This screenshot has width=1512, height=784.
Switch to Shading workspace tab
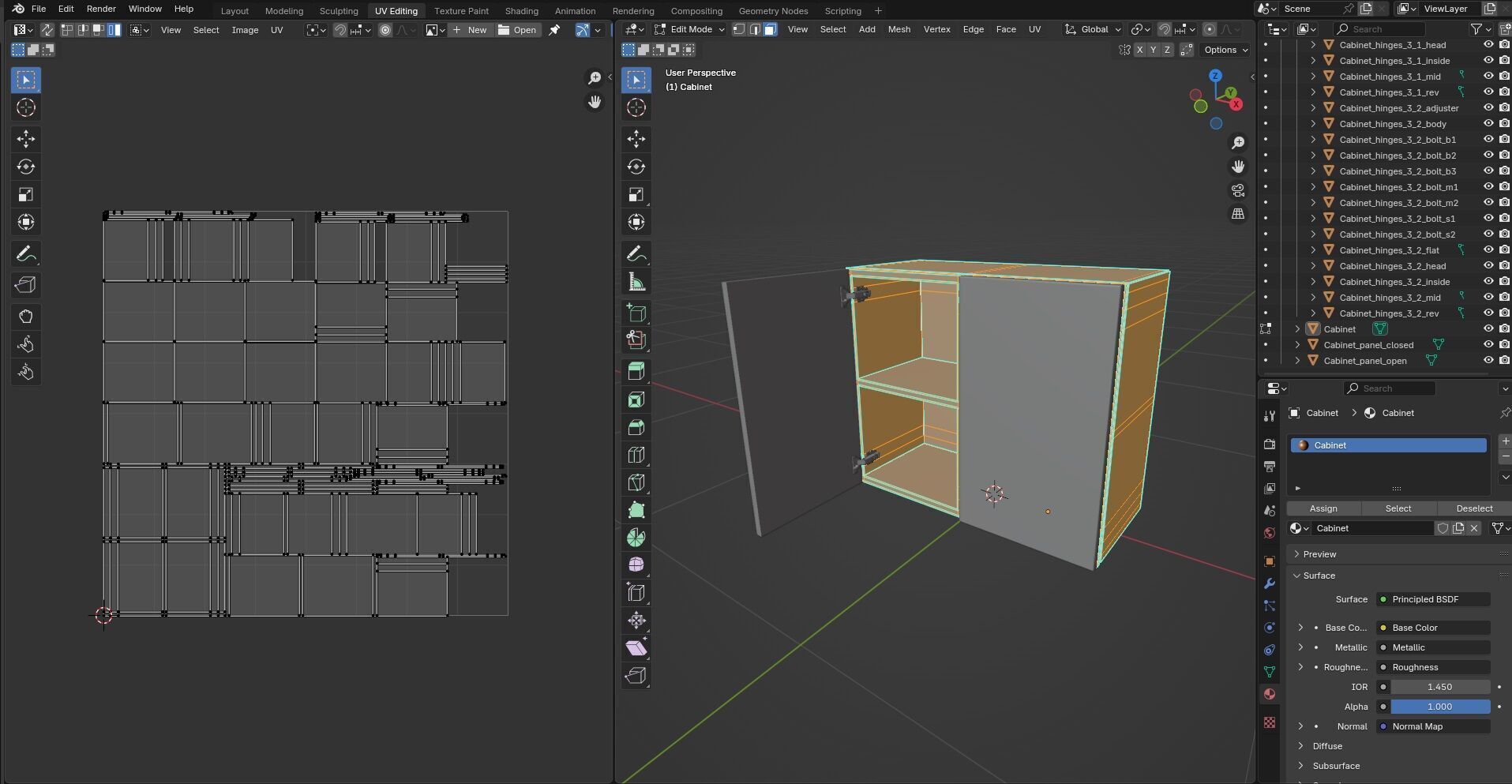[521, 11]
